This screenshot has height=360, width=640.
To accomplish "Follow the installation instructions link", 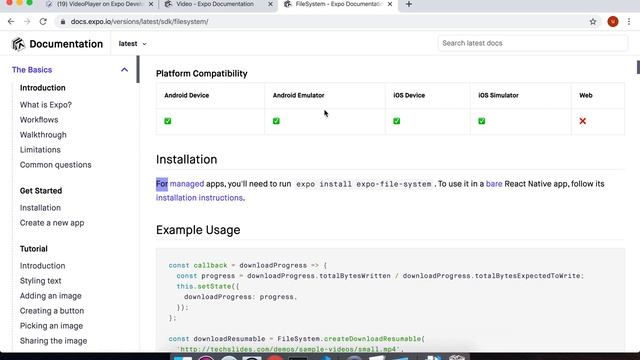I will coord(200,198).
